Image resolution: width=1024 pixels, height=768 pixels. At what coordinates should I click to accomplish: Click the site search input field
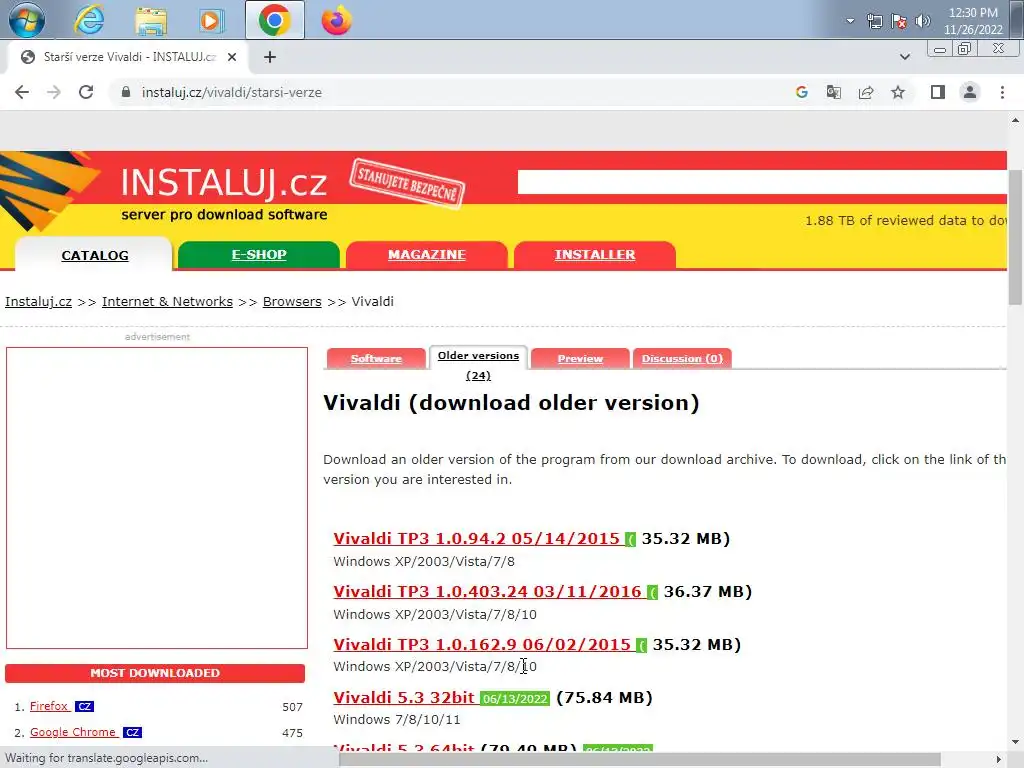click(x=761, y=182)
